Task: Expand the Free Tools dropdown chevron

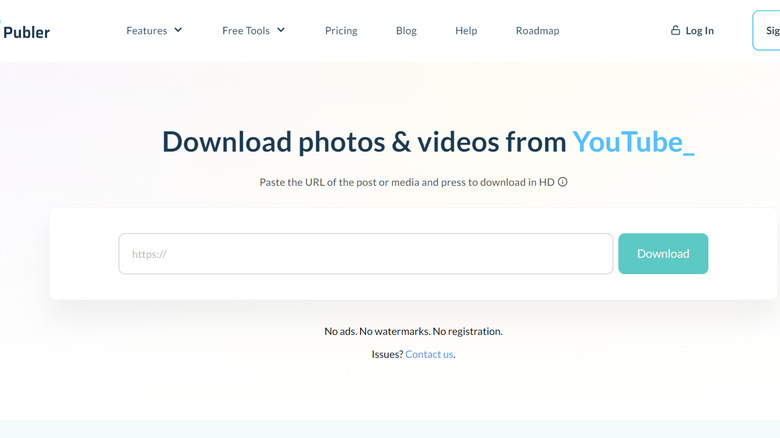Action: [281, 30]
